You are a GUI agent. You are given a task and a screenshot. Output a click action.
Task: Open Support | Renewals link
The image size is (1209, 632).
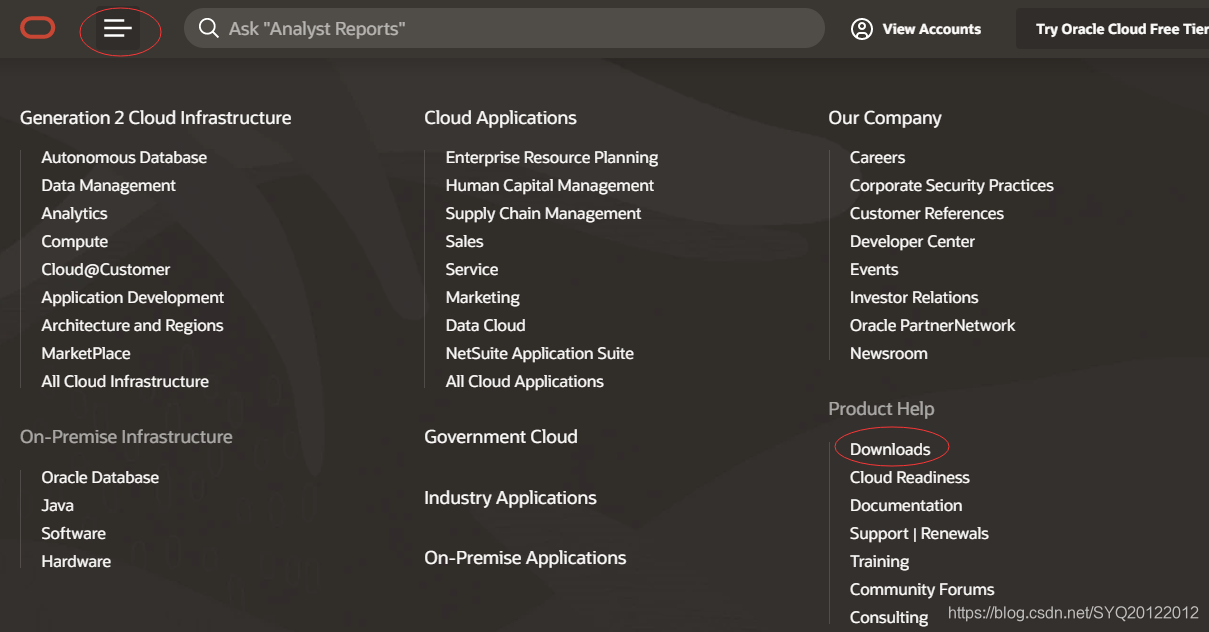[x=919, y=533]
